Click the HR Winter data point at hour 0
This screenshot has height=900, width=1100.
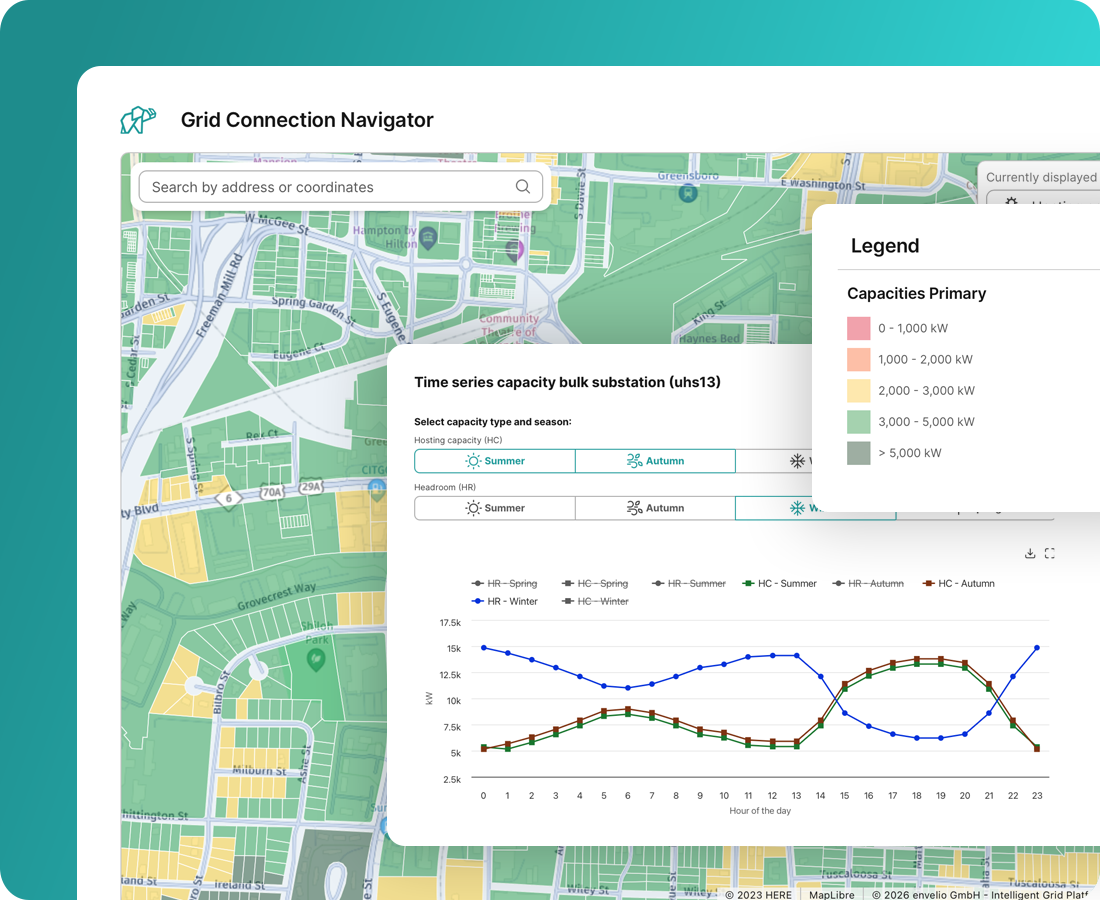483,647
